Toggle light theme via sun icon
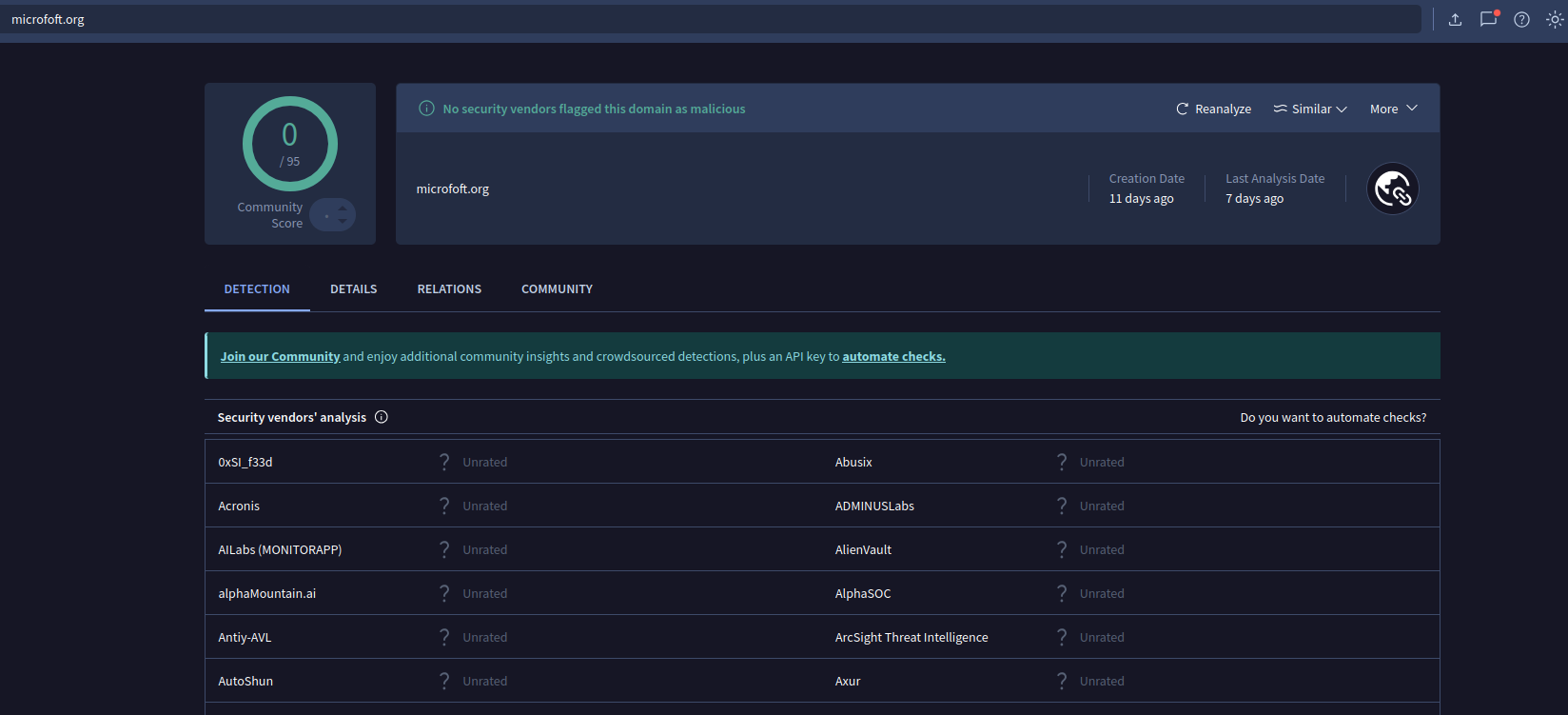The height and width of the screenshot is (715, 1568). click(1555, 19)
